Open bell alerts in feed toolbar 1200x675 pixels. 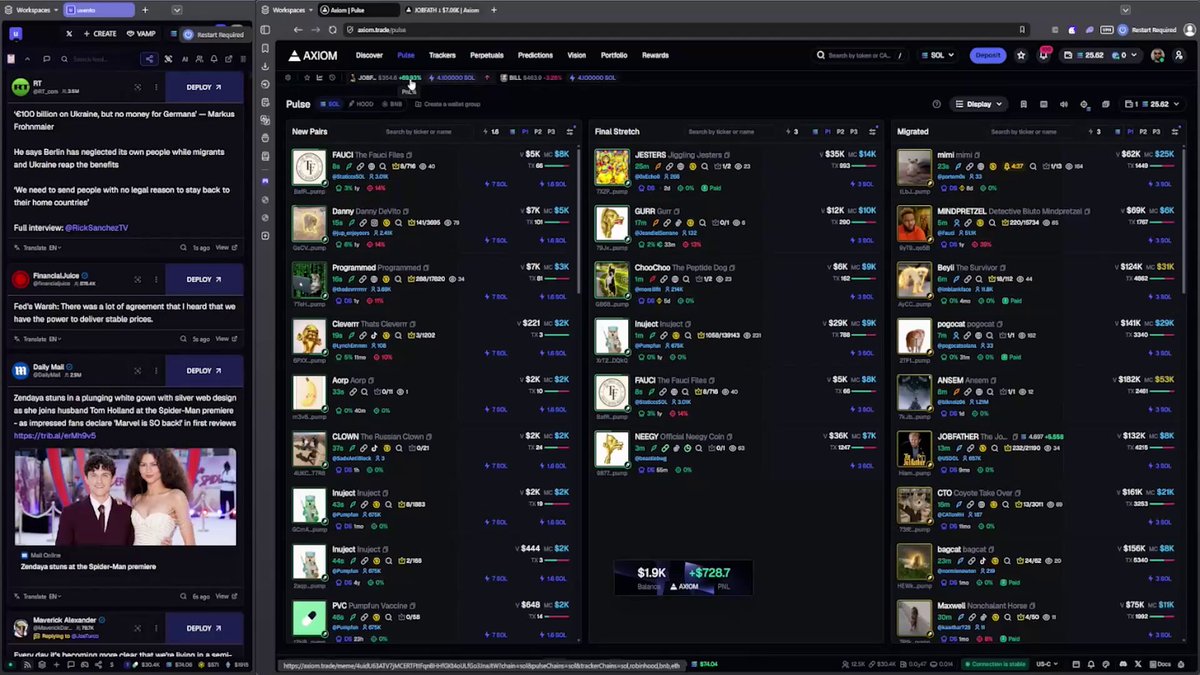coord(213,59)
